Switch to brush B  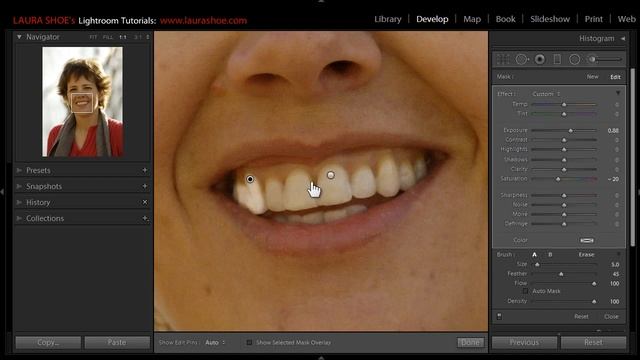click(550, 254)
